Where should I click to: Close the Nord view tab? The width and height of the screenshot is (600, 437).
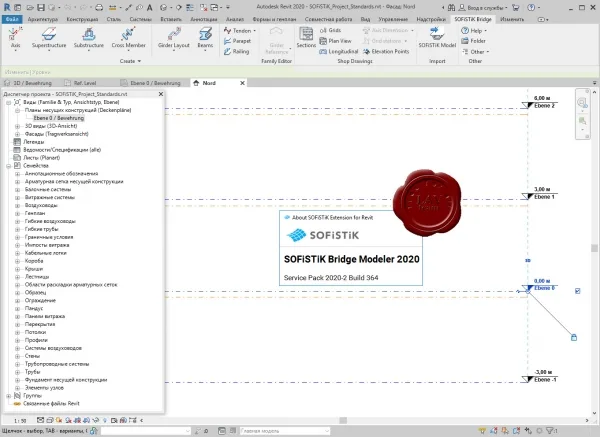point(242,83)
